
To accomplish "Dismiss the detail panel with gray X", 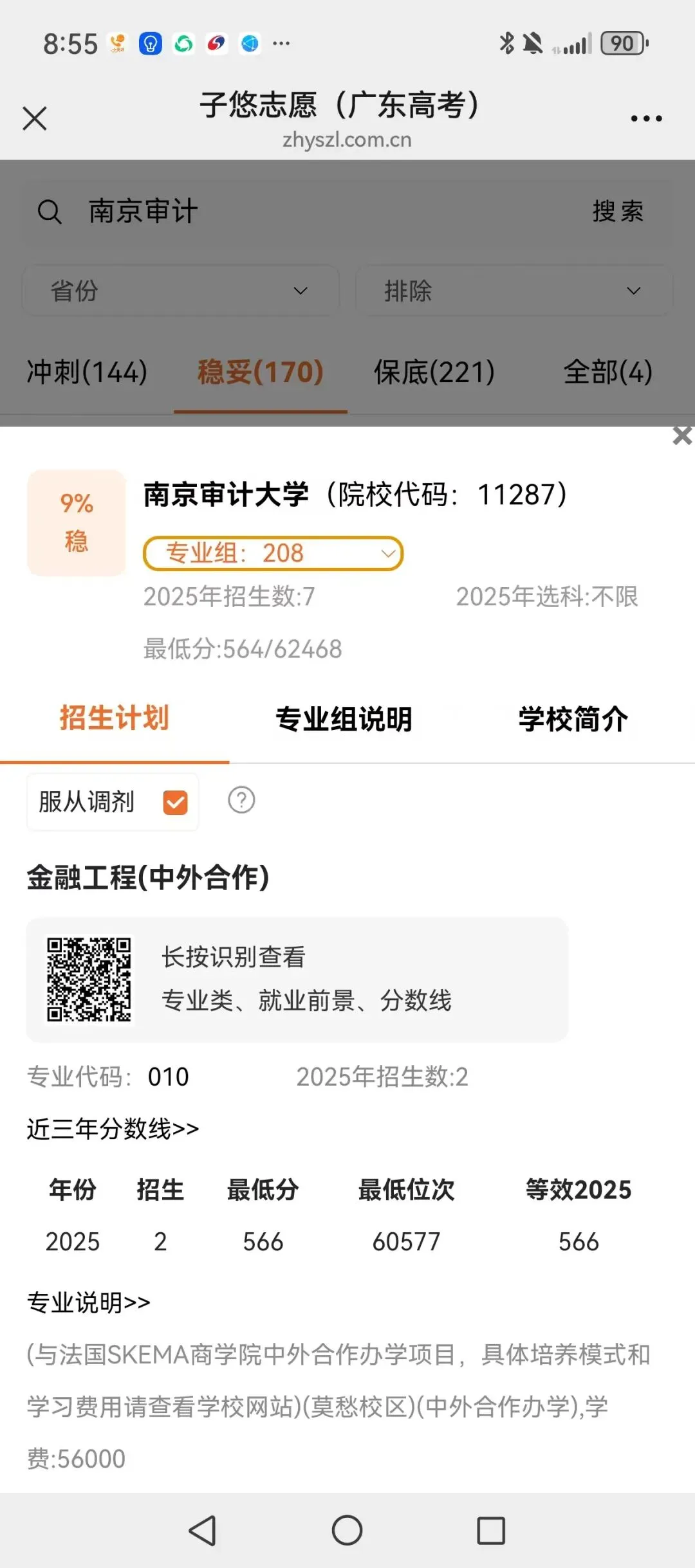I will coord(682,435).
